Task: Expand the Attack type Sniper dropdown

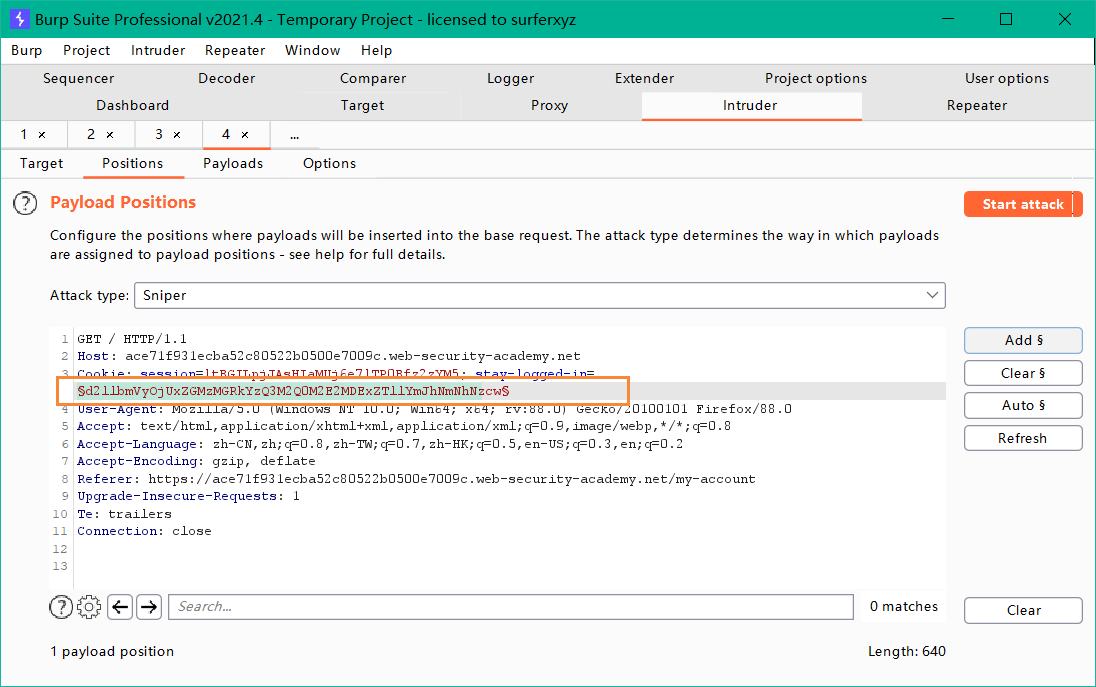Action: coord(932,295)
